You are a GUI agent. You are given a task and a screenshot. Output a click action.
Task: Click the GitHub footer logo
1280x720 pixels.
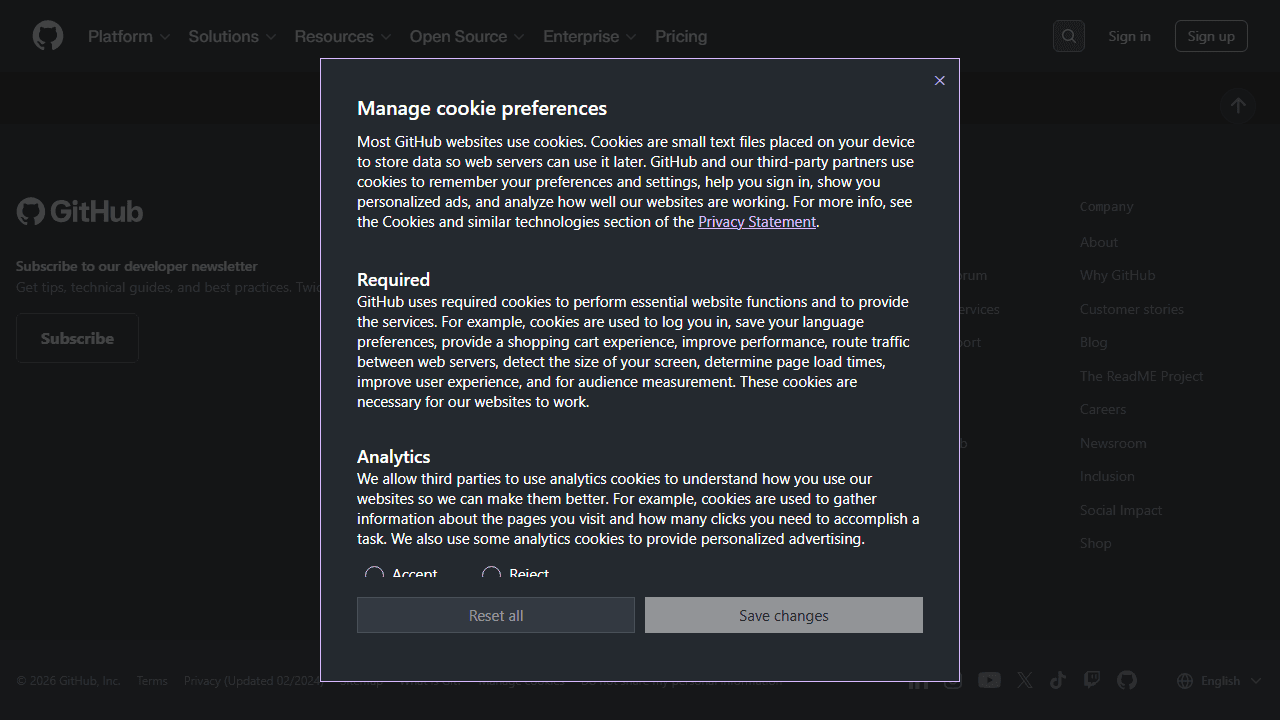pos(80,211)
